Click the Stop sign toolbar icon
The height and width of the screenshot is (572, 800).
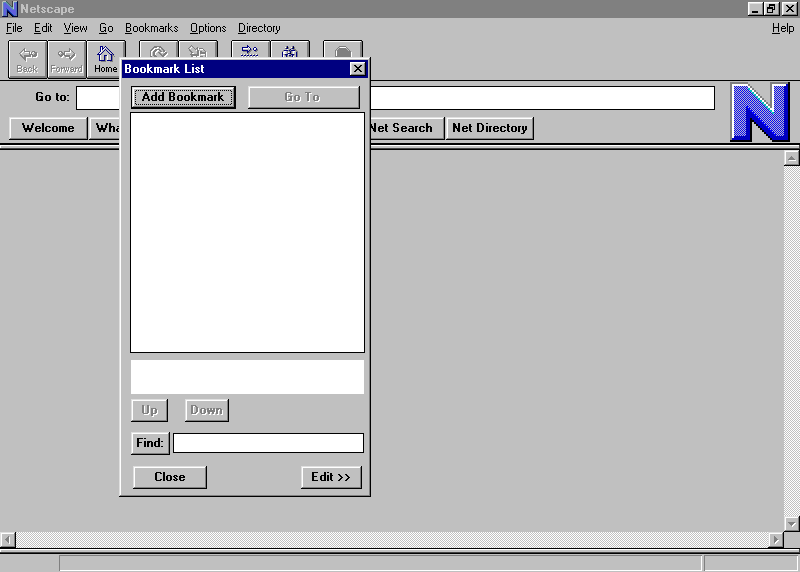point(343,49)
